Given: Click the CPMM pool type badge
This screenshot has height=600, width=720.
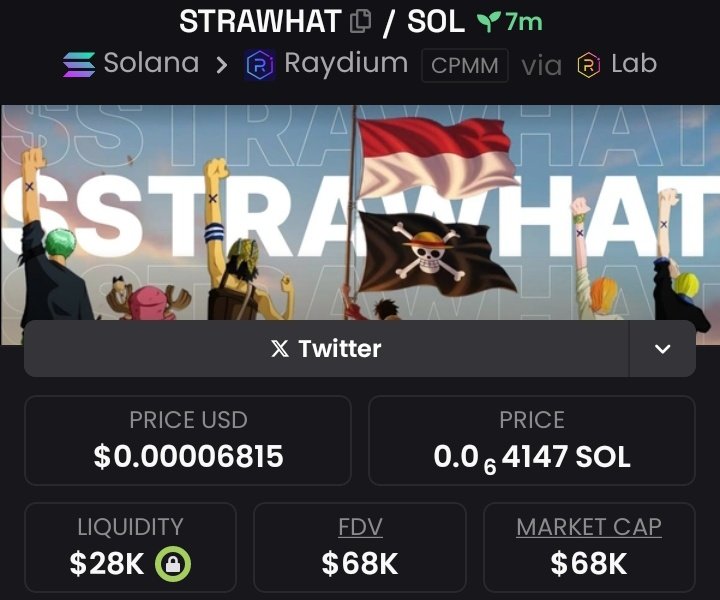Looking at the screenshot, I should (465, 65).
